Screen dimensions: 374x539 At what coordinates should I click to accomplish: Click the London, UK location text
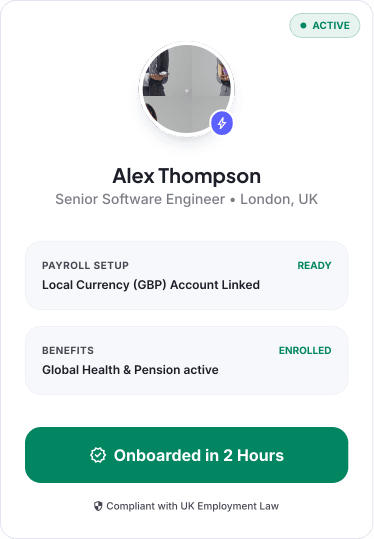pyautogui.click(x=279, y=199)
